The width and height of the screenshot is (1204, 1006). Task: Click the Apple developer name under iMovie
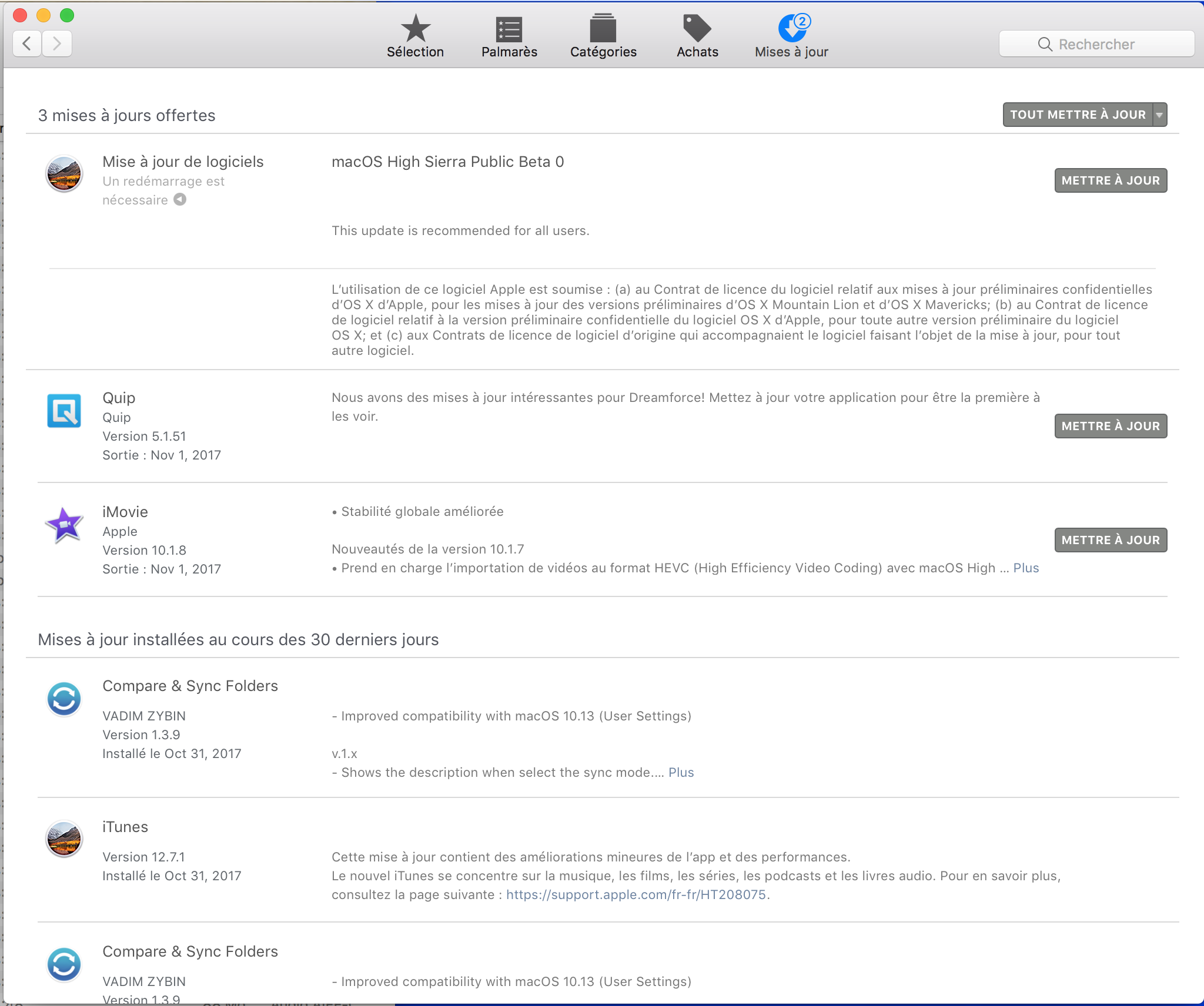click(120, 532)
